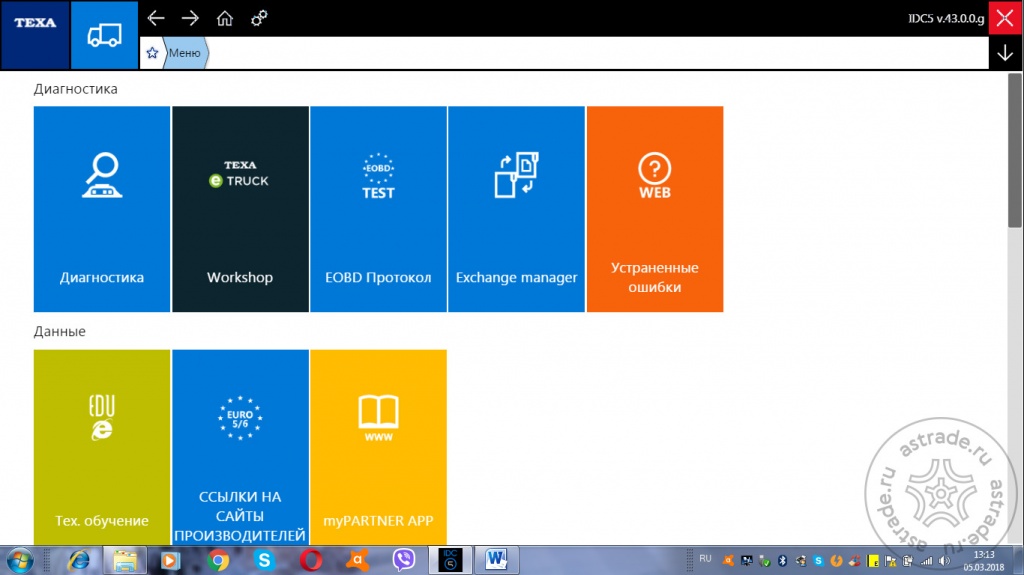This screenshot has height=575, width=1024.
Task: Open Skype from the taskbar
Action: pyautogui.click(x=264, y=561)
